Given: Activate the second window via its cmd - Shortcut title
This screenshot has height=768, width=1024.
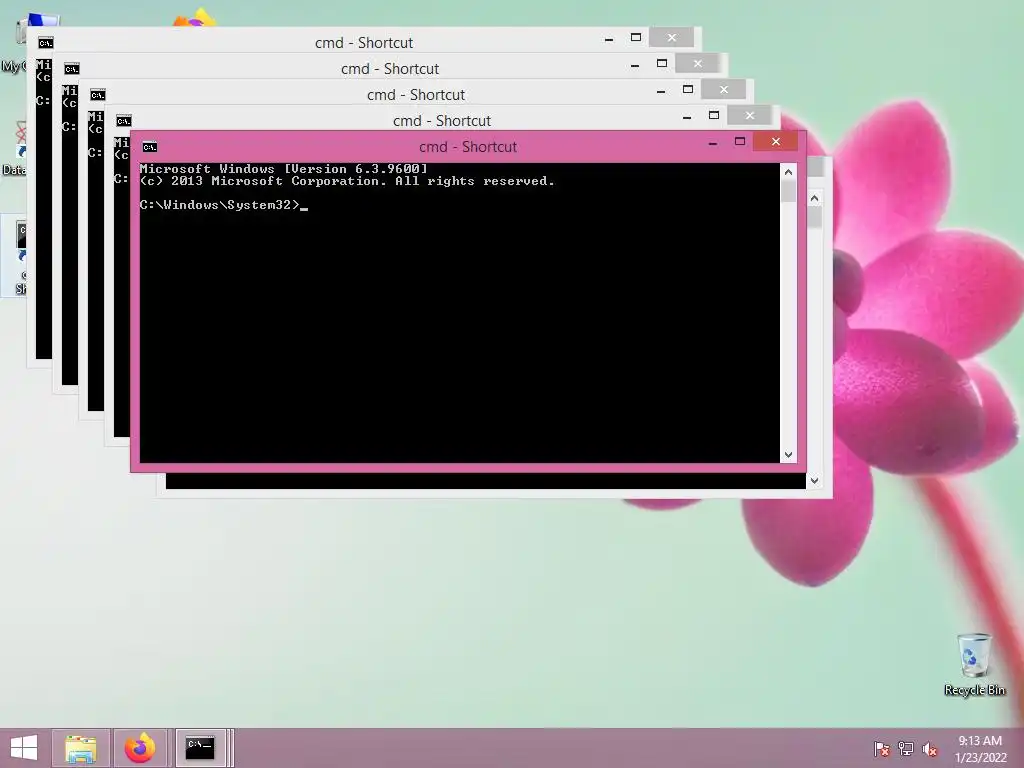Looking at the screenshot, I should pyautogui.click(x=390, y=69).
